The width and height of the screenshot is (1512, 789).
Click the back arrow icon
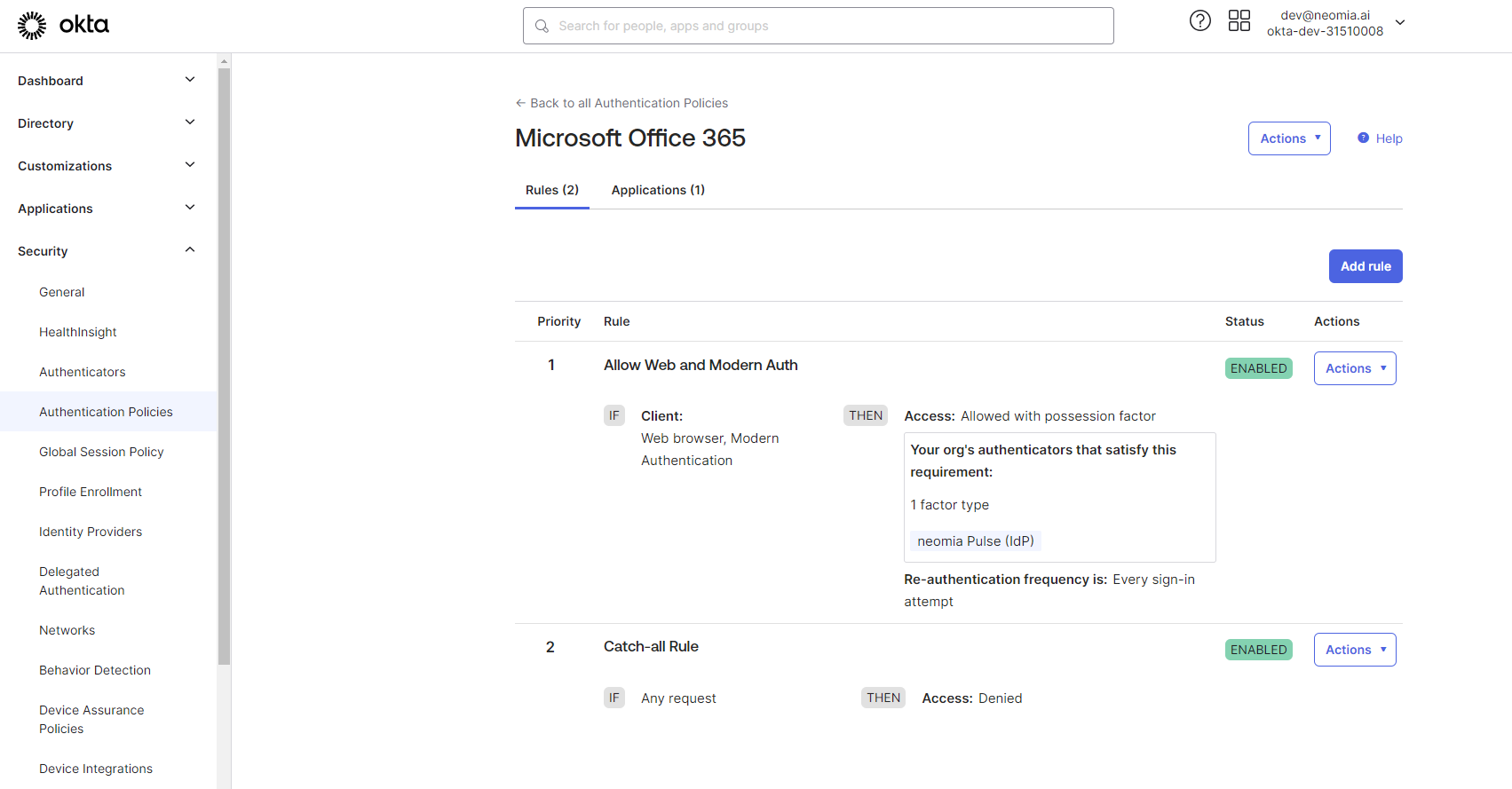pyautogui.click(x=521, y=103)
